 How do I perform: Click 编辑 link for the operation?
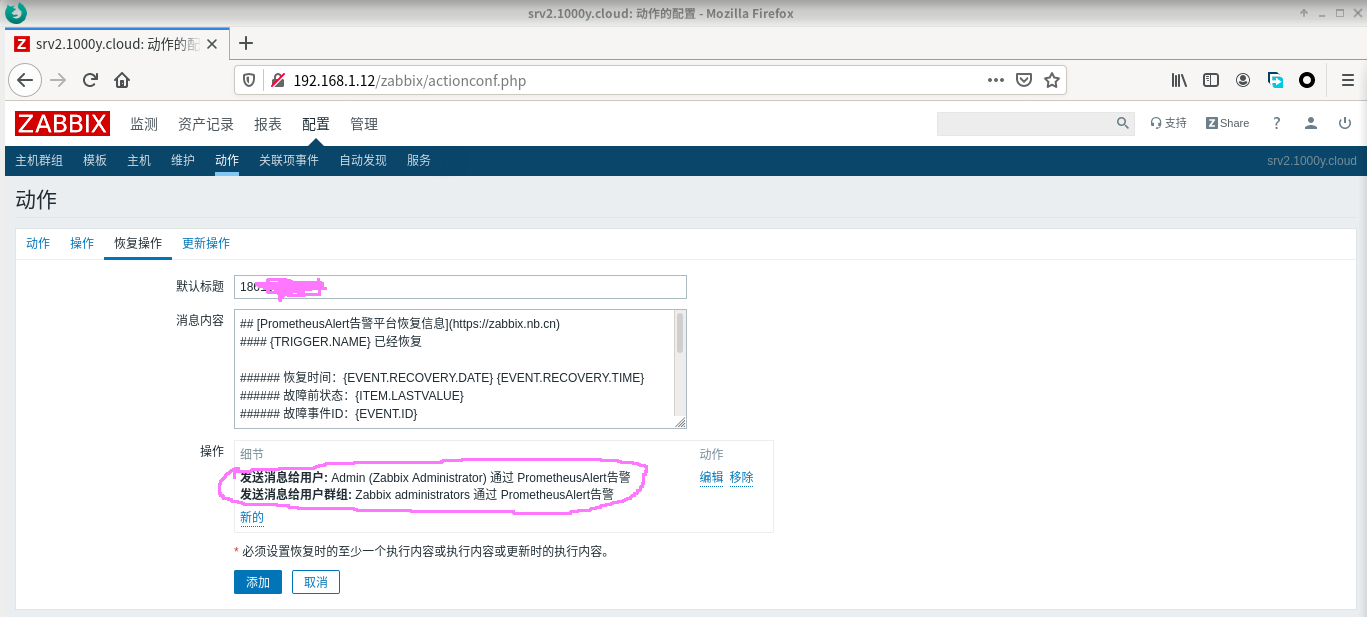[711, 478]
